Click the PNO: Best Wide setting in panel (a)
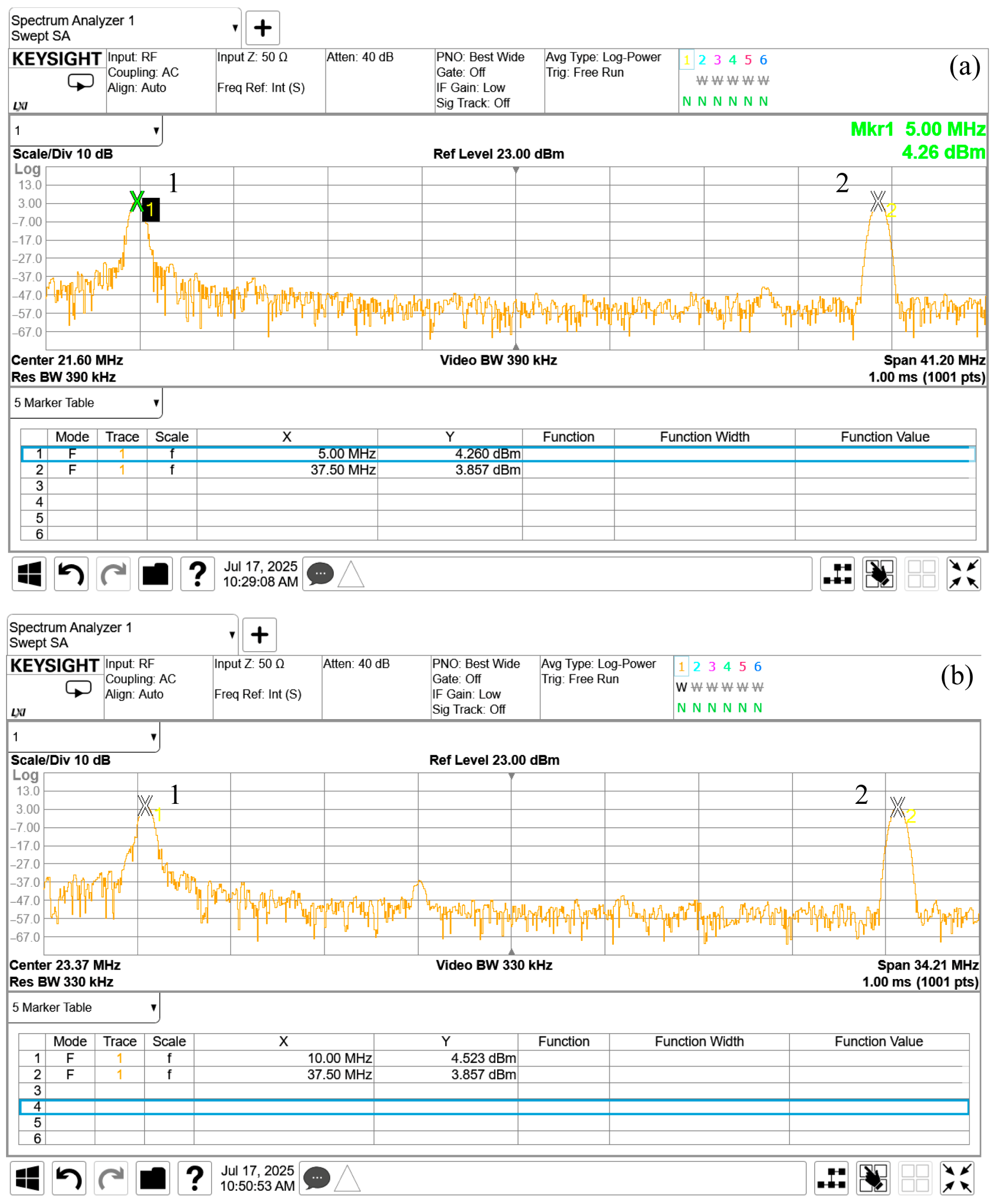The image size is (995, 1204). click(480, 57)
